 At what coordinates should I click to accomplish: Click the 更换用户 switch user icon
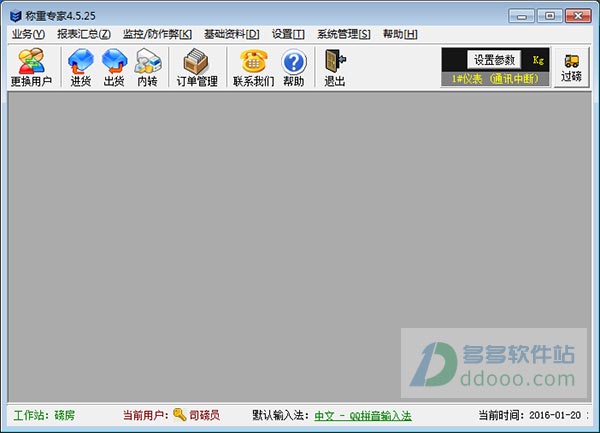(31, 61)
